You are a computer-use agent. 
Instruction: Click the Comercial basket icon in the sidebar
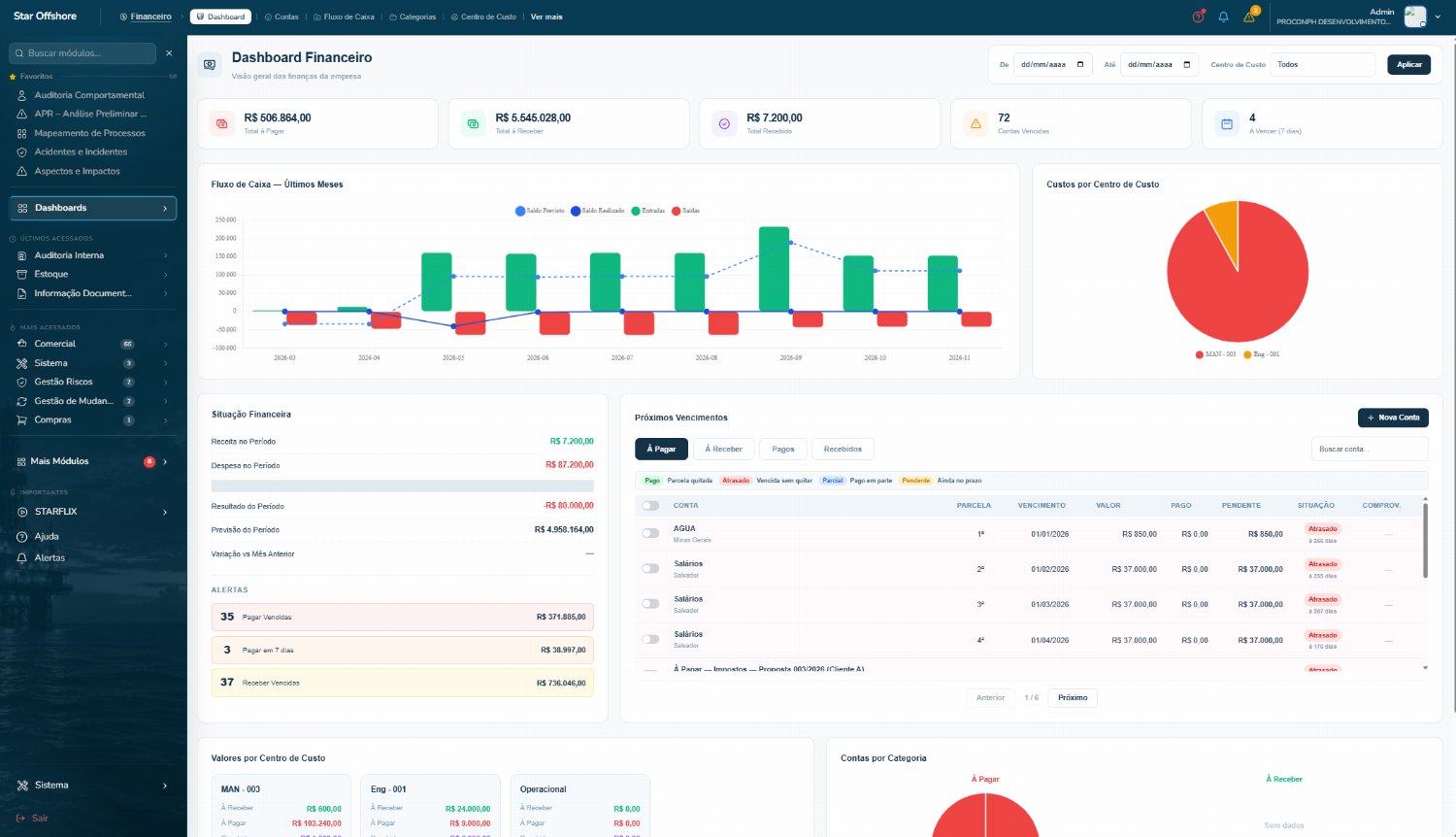[22, 344]
